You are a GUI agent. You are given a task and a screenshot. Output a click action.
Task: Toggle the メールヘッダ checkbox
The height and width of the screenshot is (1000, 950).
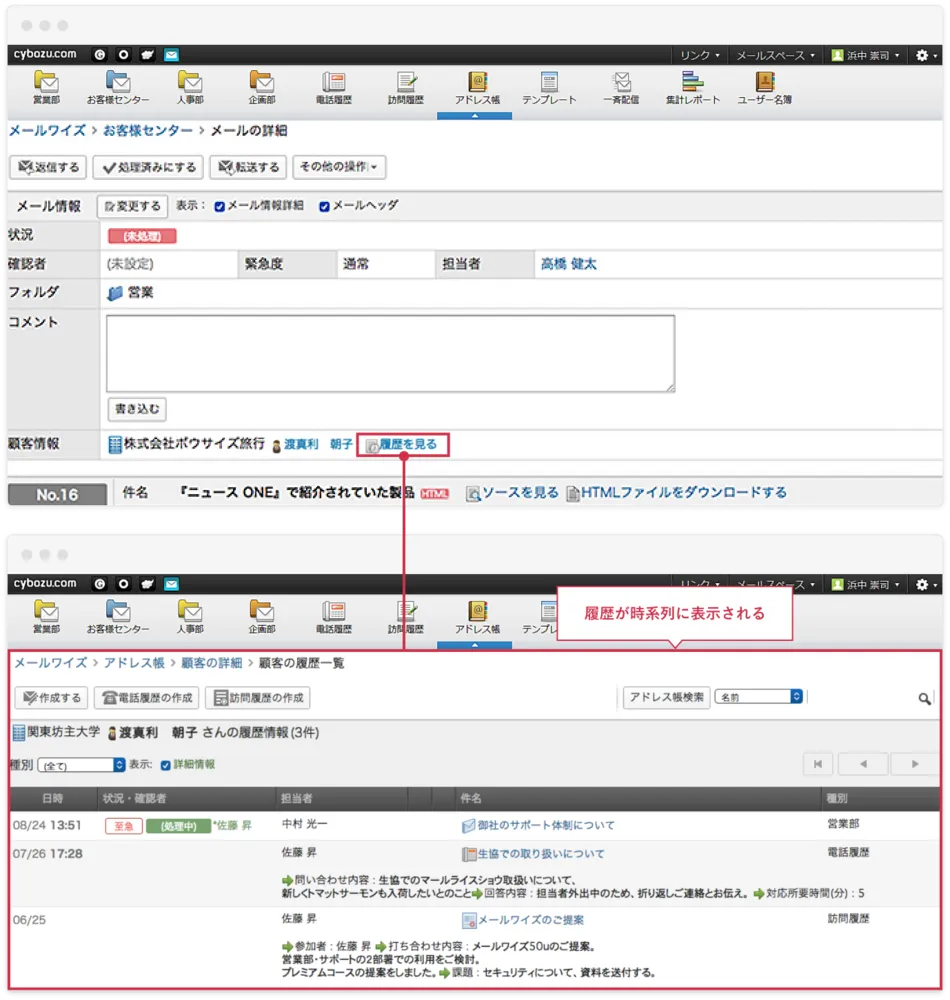pyautogui.click(x=324, y=207)
